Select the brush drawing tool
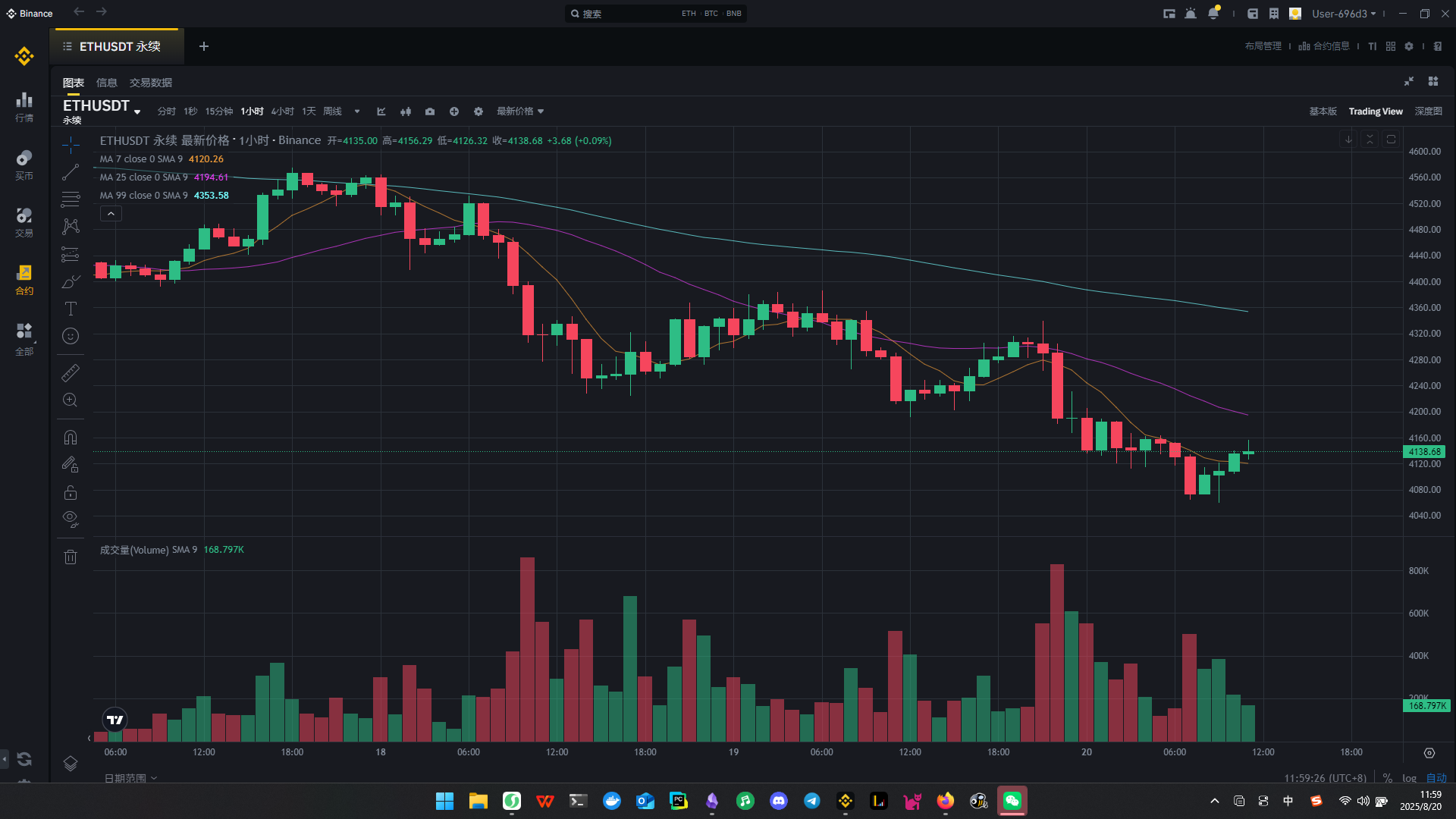Image resolution: width=1456 pixels, height=819 pixels. tap(71, 281)
